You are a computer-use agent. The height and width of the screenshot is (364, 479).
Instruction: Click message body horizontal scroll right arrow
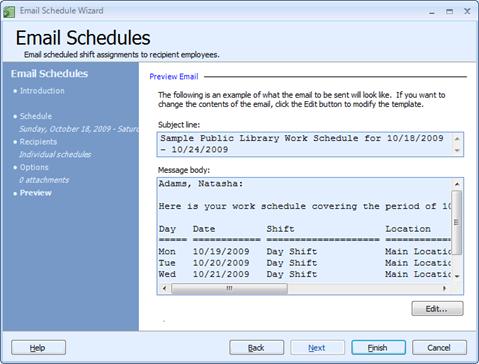(444, 288)
